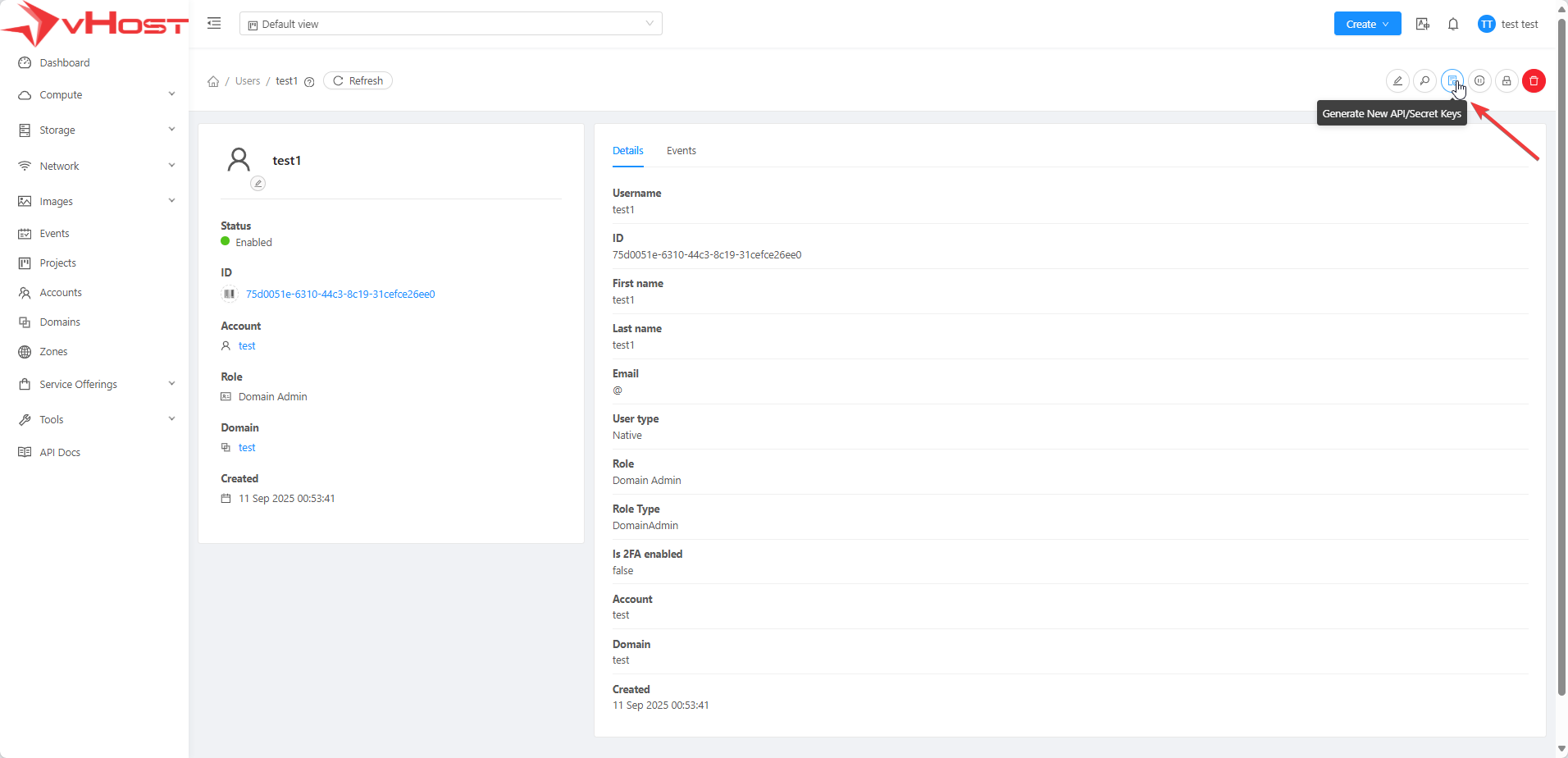Click the avatar edit icon under the user picture
The image size is (1568, 758).
click(258, 184)
